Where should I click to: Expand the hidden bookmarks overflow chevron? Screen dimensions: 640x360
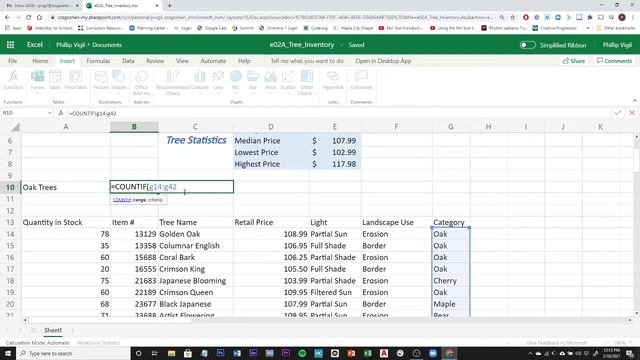(x=588, y=28)
